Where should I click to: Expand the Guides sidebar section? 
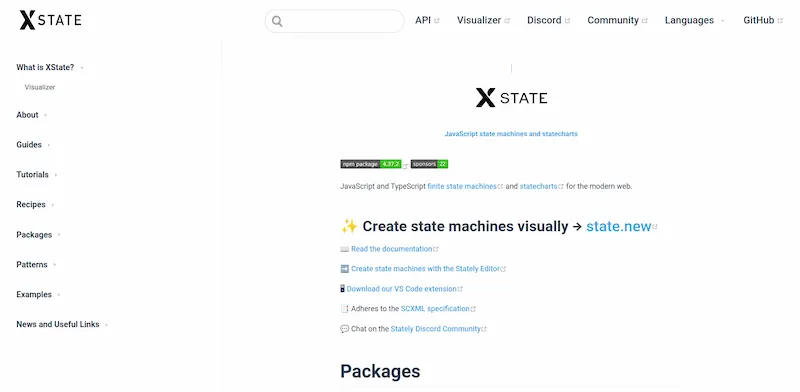point(33,145)
